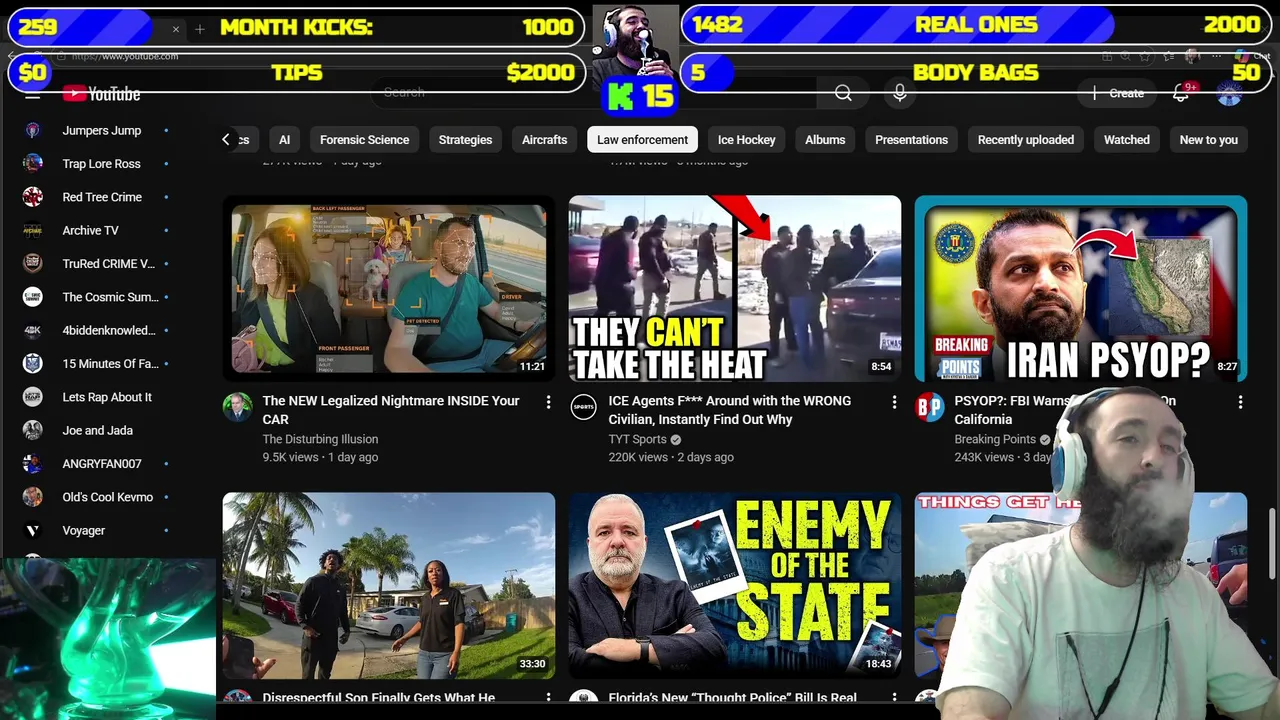Open THEY CAN'T TAKE THE HEAT thumbnail
This screenshot has height=720, width=1280.
click(x=735, y=288)
